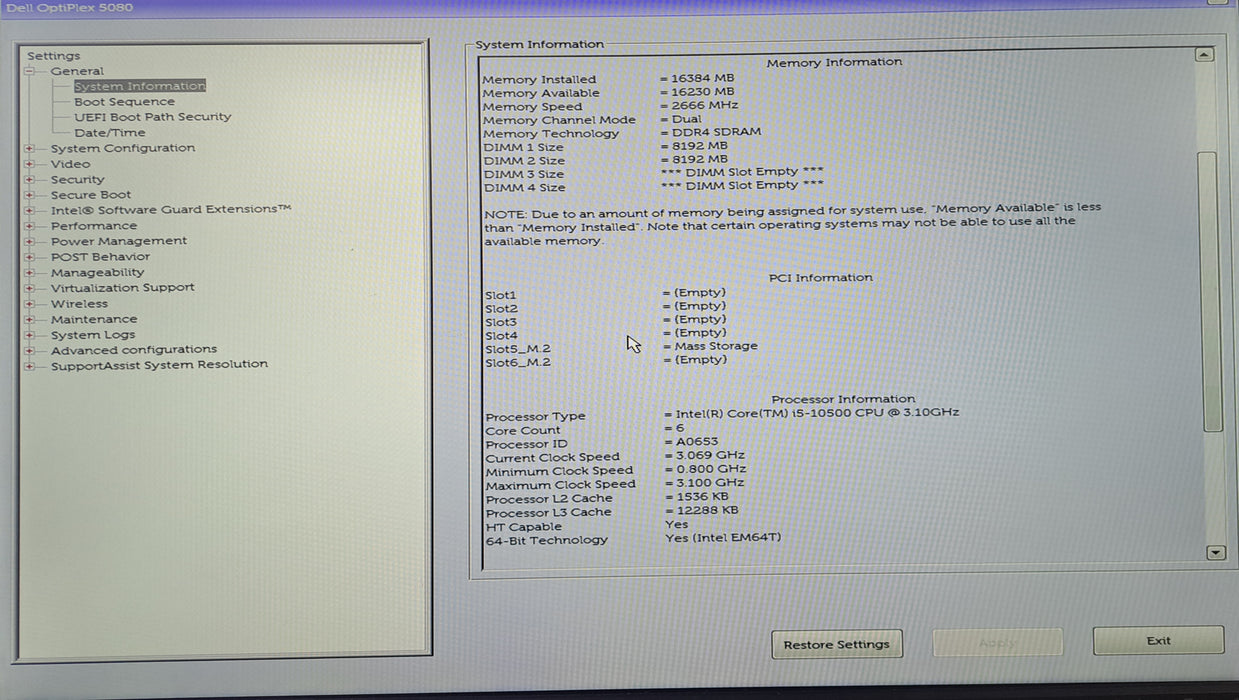The height and width of the screenshot is (700, 1239).
Task: Select the Maintenance label
Action: coord(94,320)
